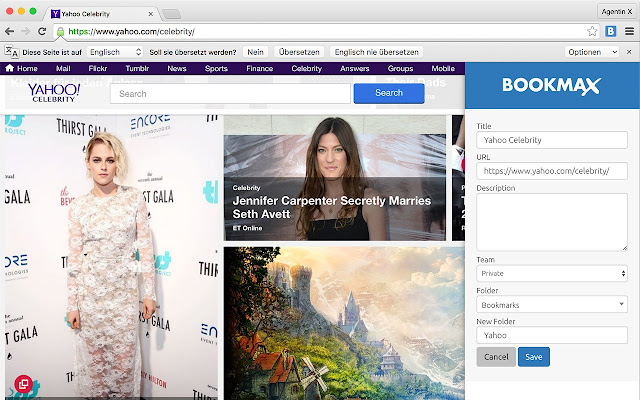Click the New Folder field with Yahoo
Screen dimensions: 640x400
552,335
